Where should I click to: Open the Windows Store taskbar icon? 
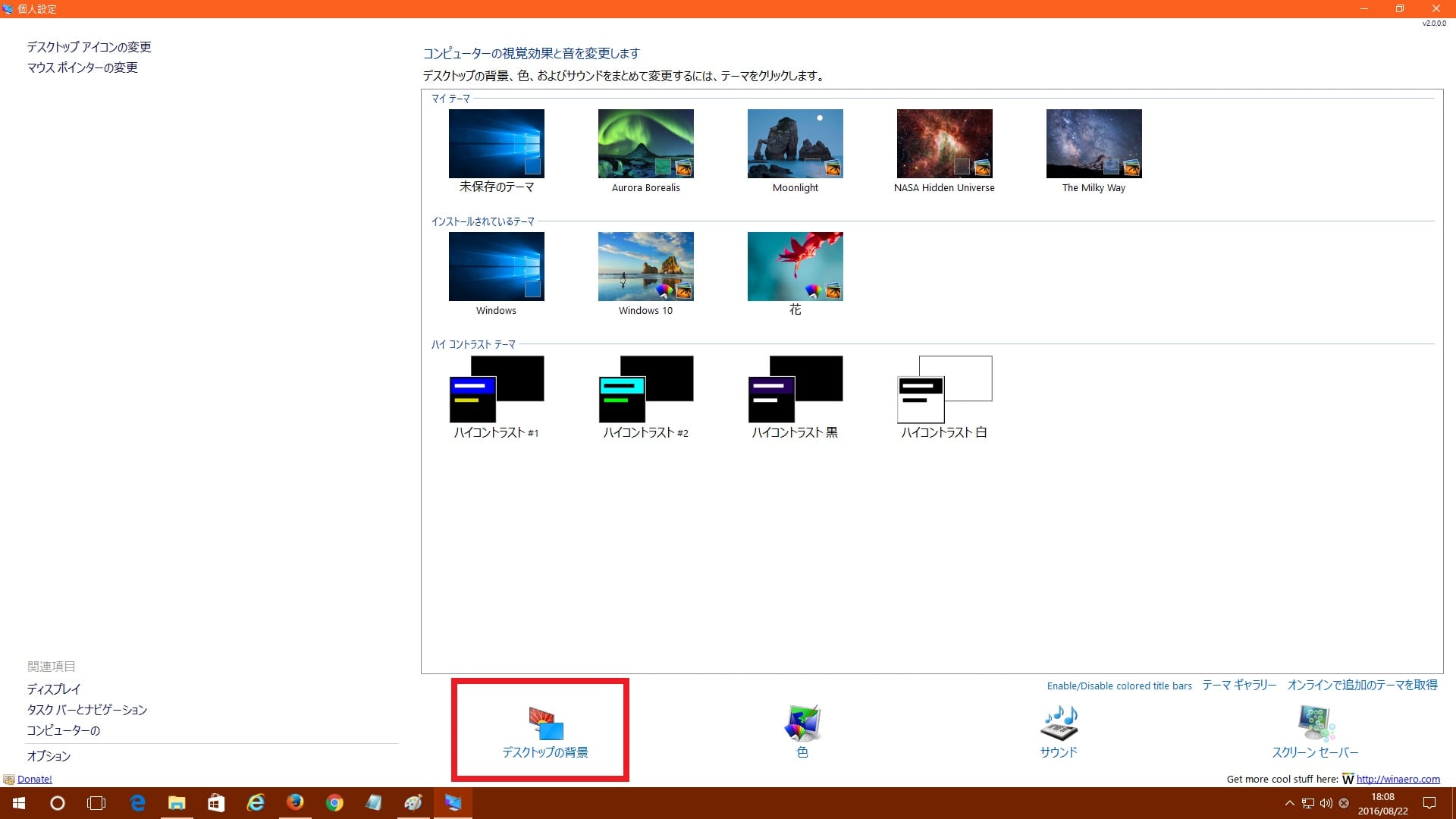coord(216,803)
